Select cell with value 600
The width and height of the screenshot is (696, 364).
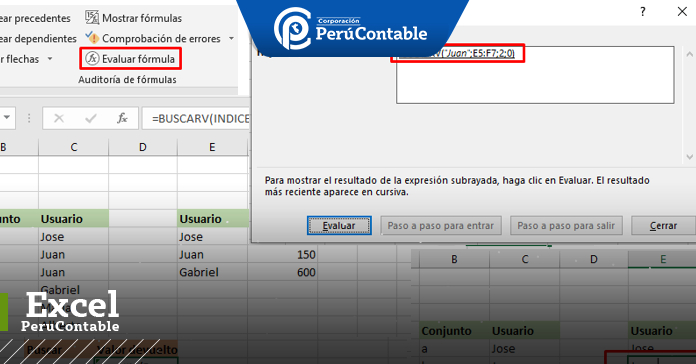[283, 273]
